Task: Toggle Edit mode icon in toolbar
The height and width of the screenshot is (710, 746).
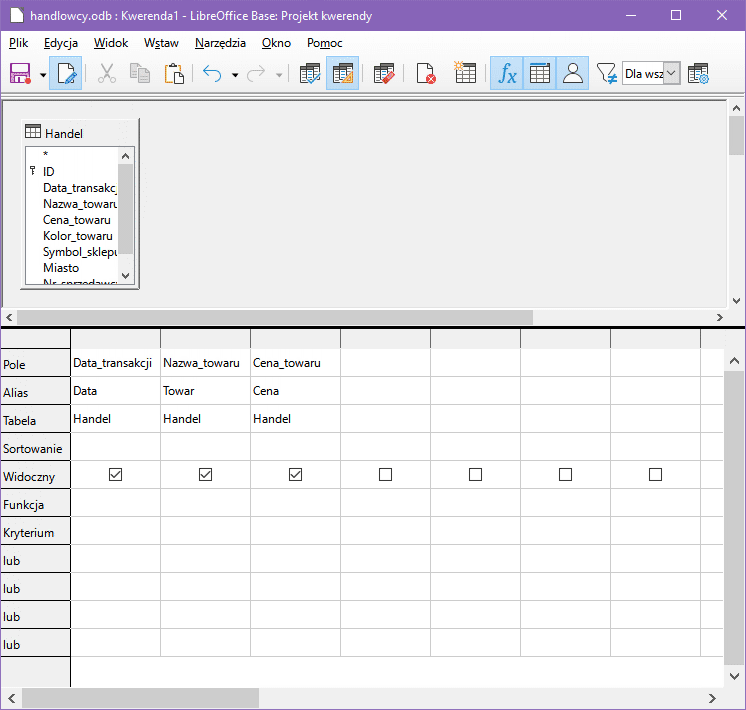Action: [67, 74]
